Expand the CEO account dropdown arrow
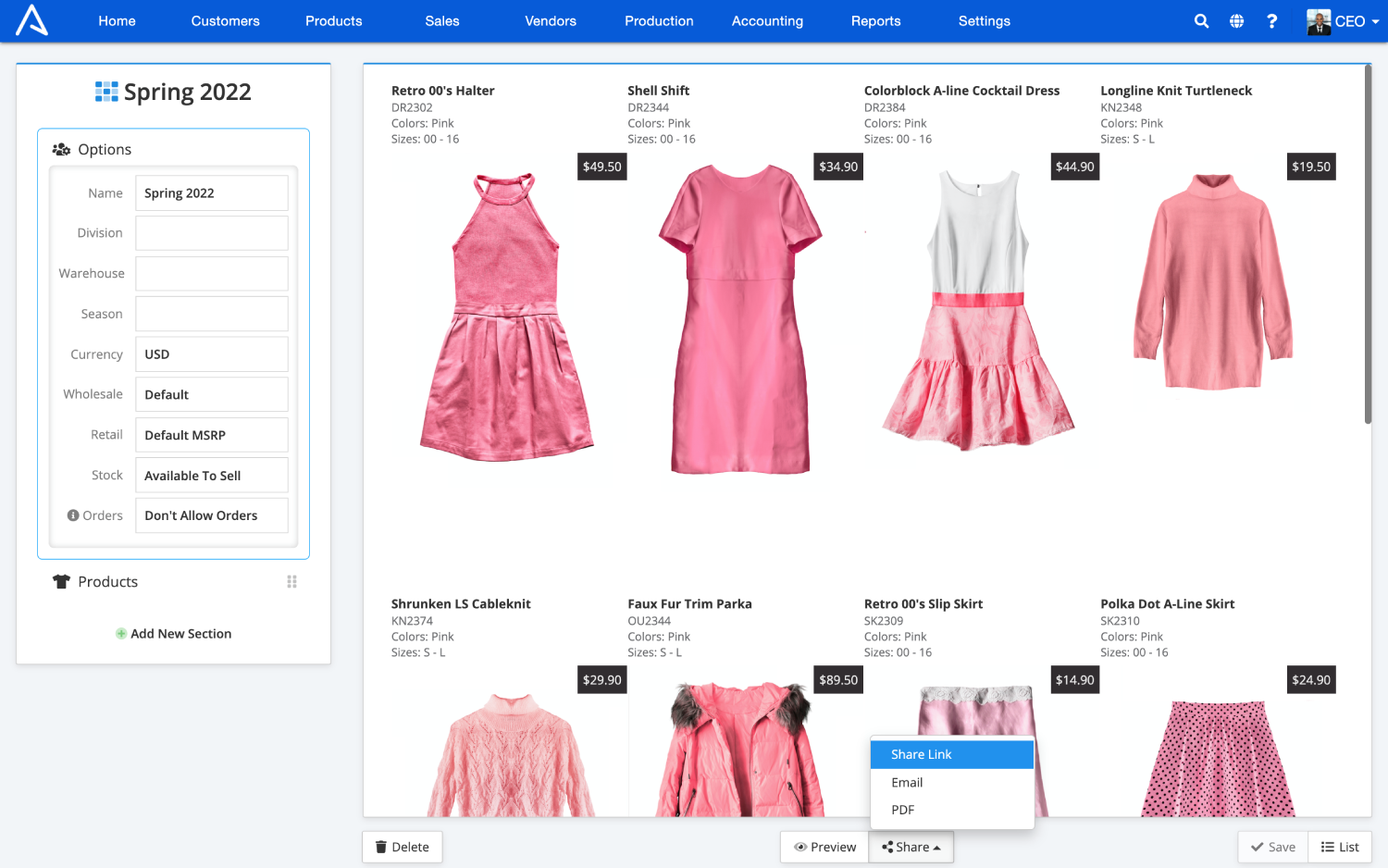The width and height of the screenshot is (1388, 868). [1375, 21]
